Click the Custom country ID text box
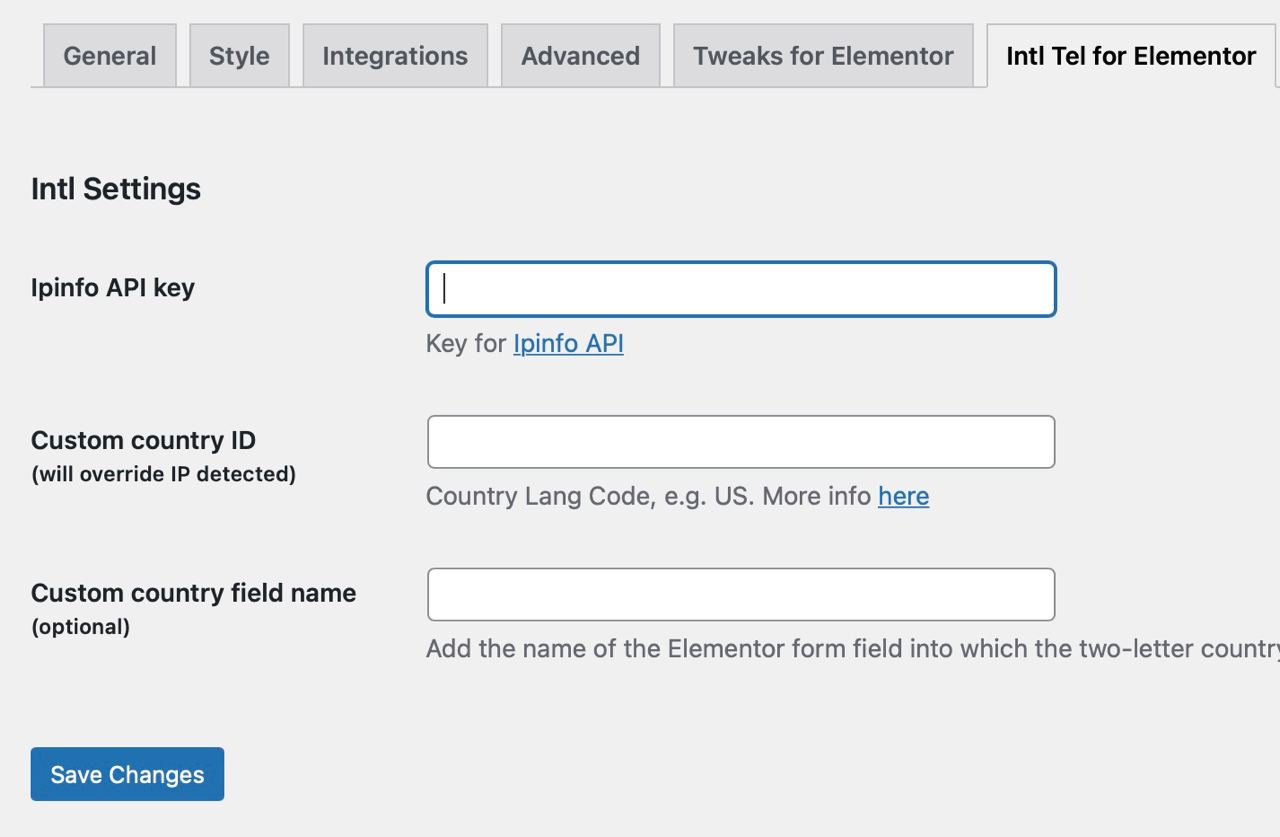 click(x=741, y=442)
